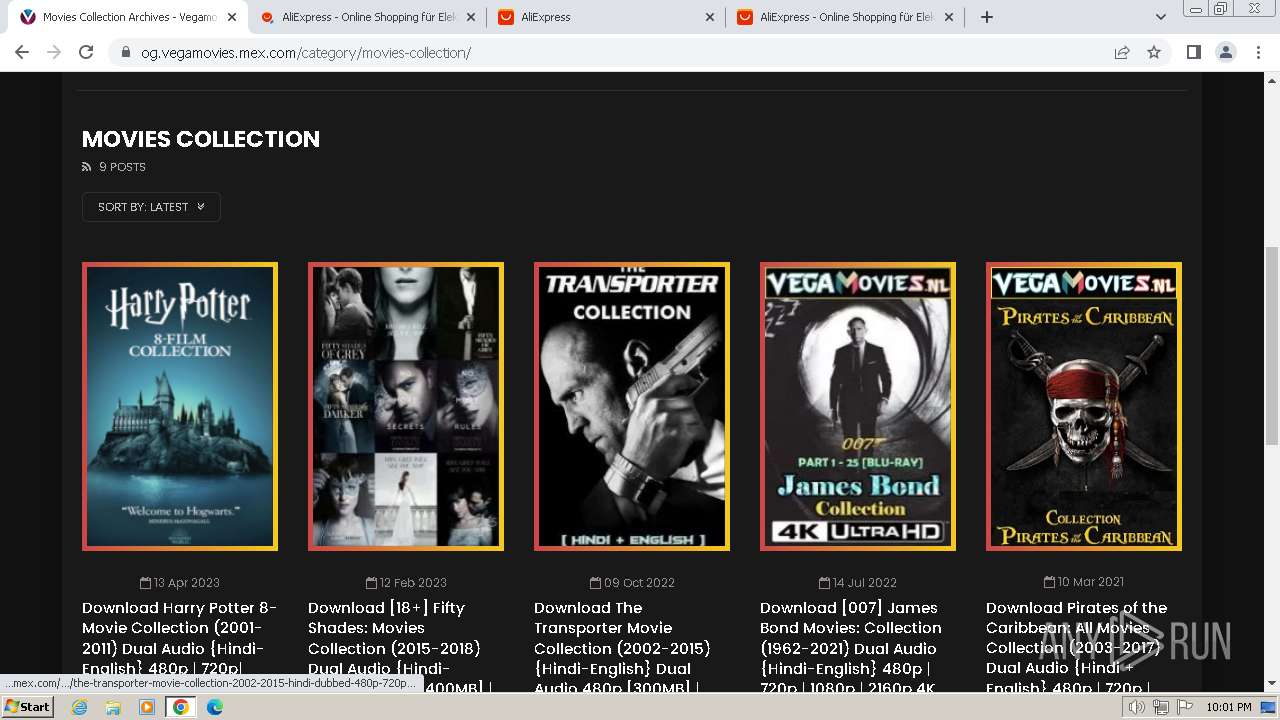
Task: Open the James Bond Collection poster
Action: 858,406
